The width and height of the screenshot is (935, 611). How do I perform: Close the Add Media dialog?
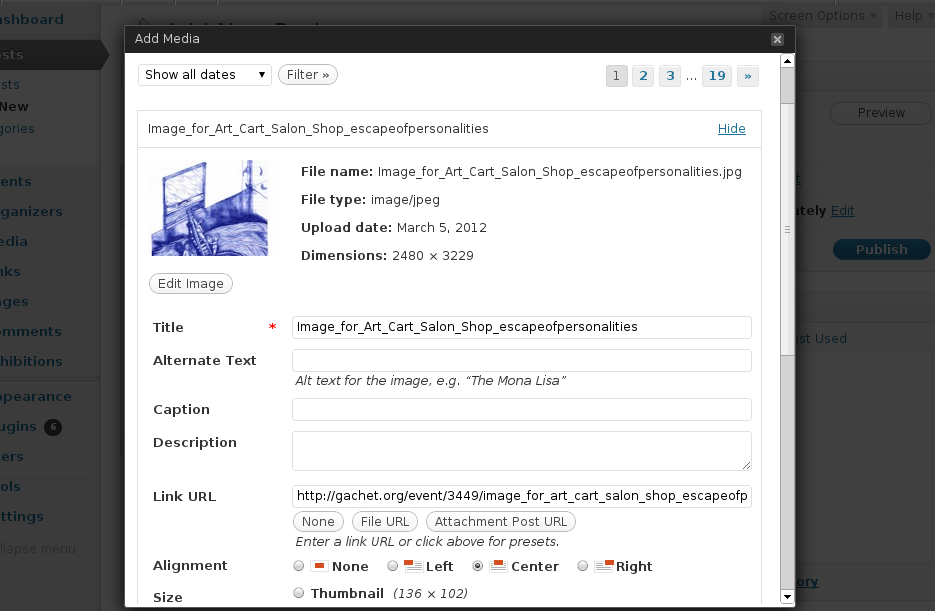coord(777,39)
